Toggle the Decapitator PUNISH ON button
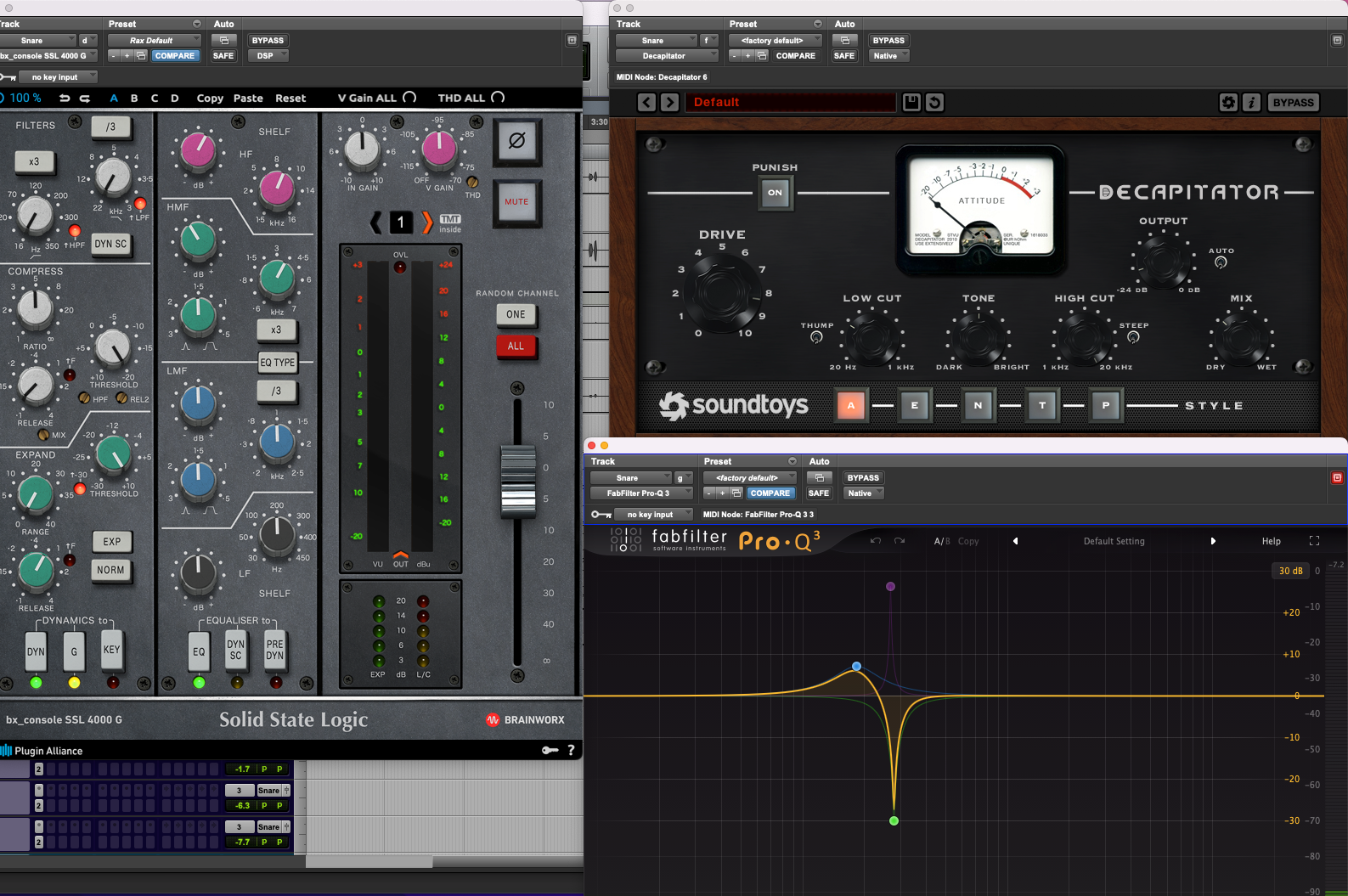 (x=775, y=193)
